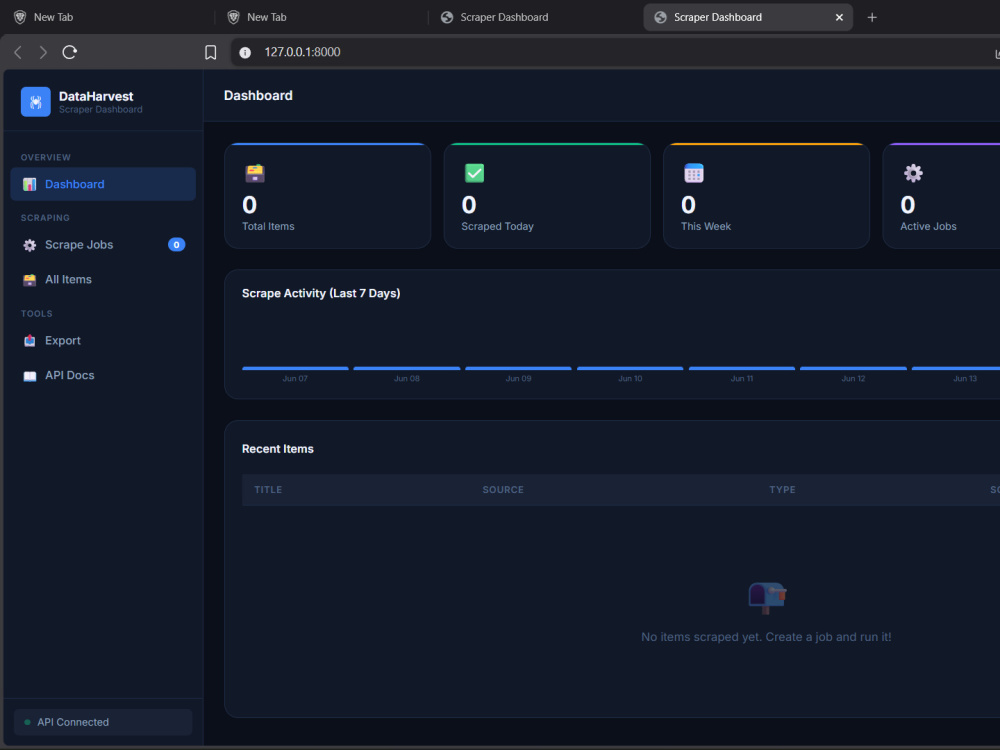Select the Total Items stat card
Viewport: 1000px width, 750px height.
tap(328, 196)
